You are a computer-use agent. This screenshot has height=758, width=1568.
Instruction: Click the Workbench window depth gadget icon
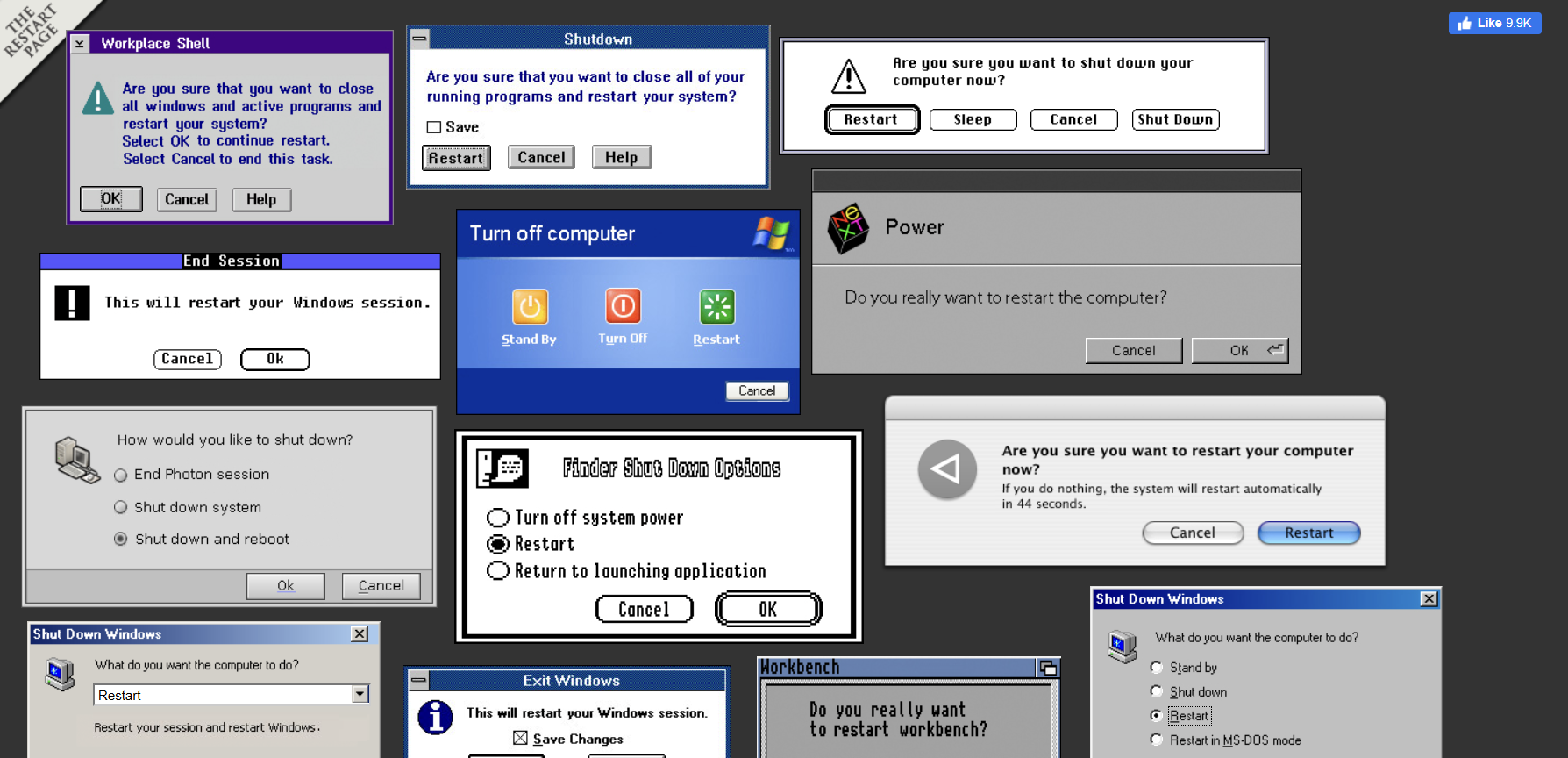1048,668
